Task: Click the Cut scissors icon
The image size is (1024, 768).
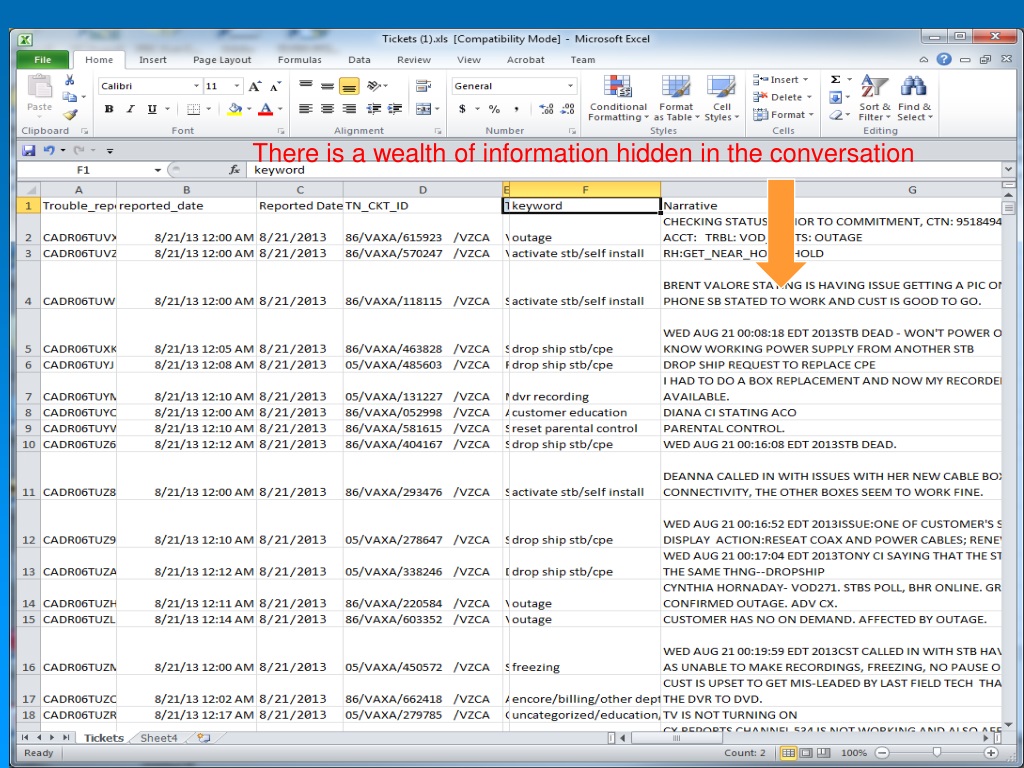Action: coord(69,80)
